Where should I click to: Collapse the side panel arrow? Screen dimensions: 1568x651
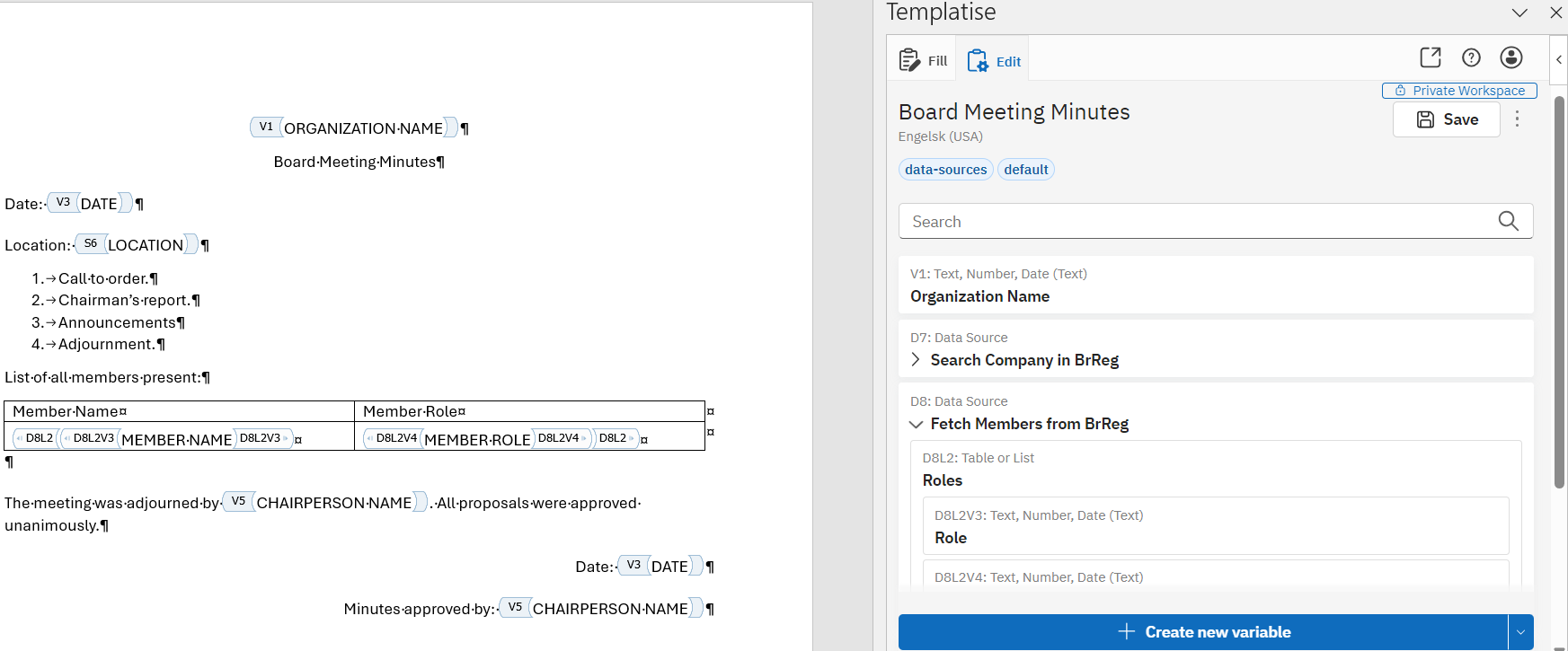[x=1559, y=59]
